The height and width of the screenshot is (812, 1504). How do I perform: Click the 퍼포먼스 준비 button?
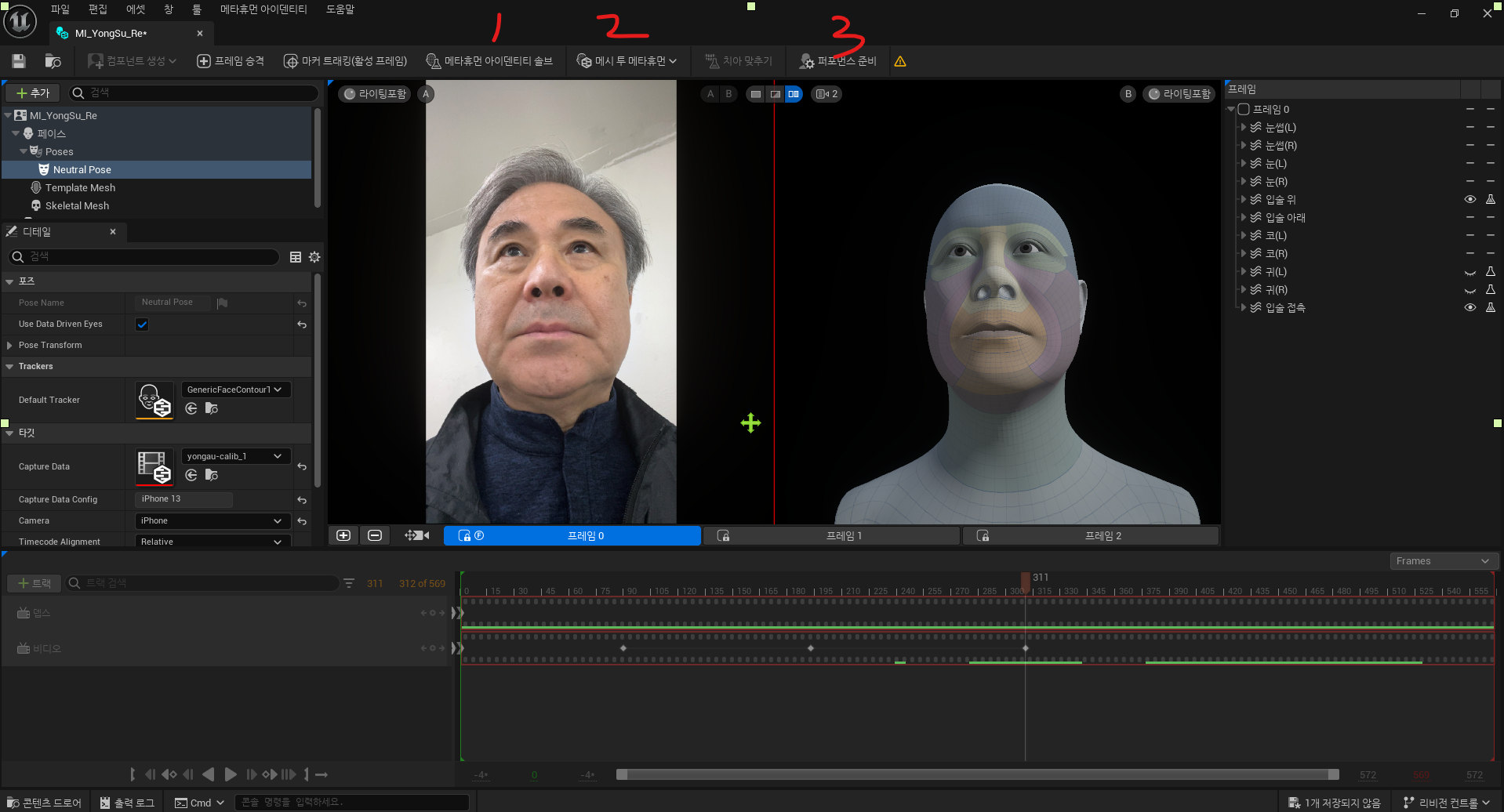click(838, 61)
